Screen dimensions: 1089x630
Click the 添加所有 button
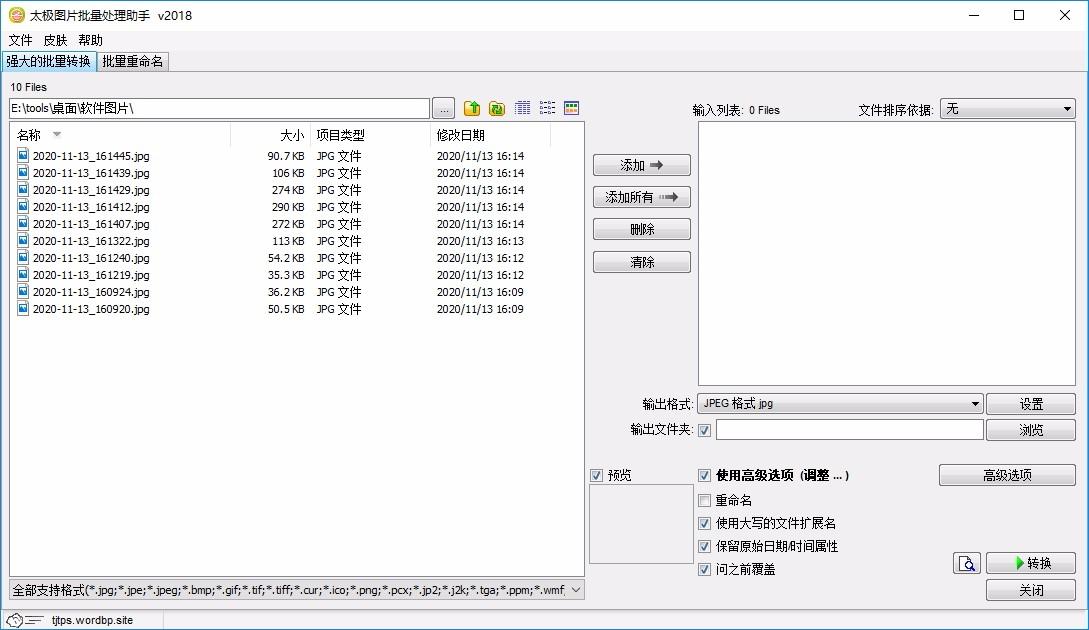pos(641,197)
